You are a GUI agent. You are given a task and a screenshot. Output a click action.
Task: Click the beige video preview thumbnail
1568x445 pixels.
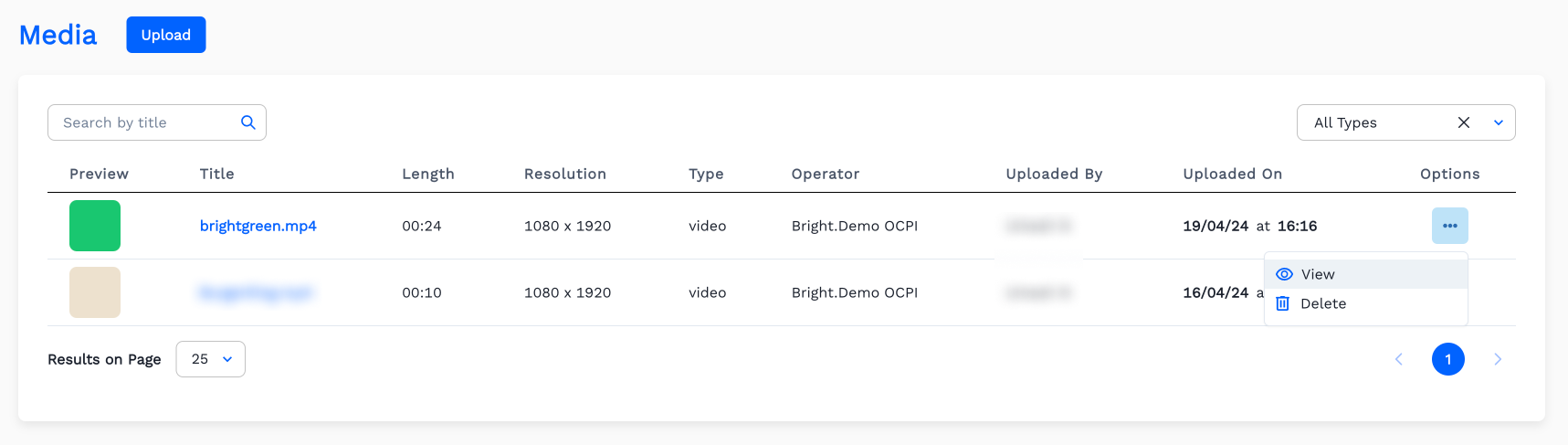click(95, 292)
